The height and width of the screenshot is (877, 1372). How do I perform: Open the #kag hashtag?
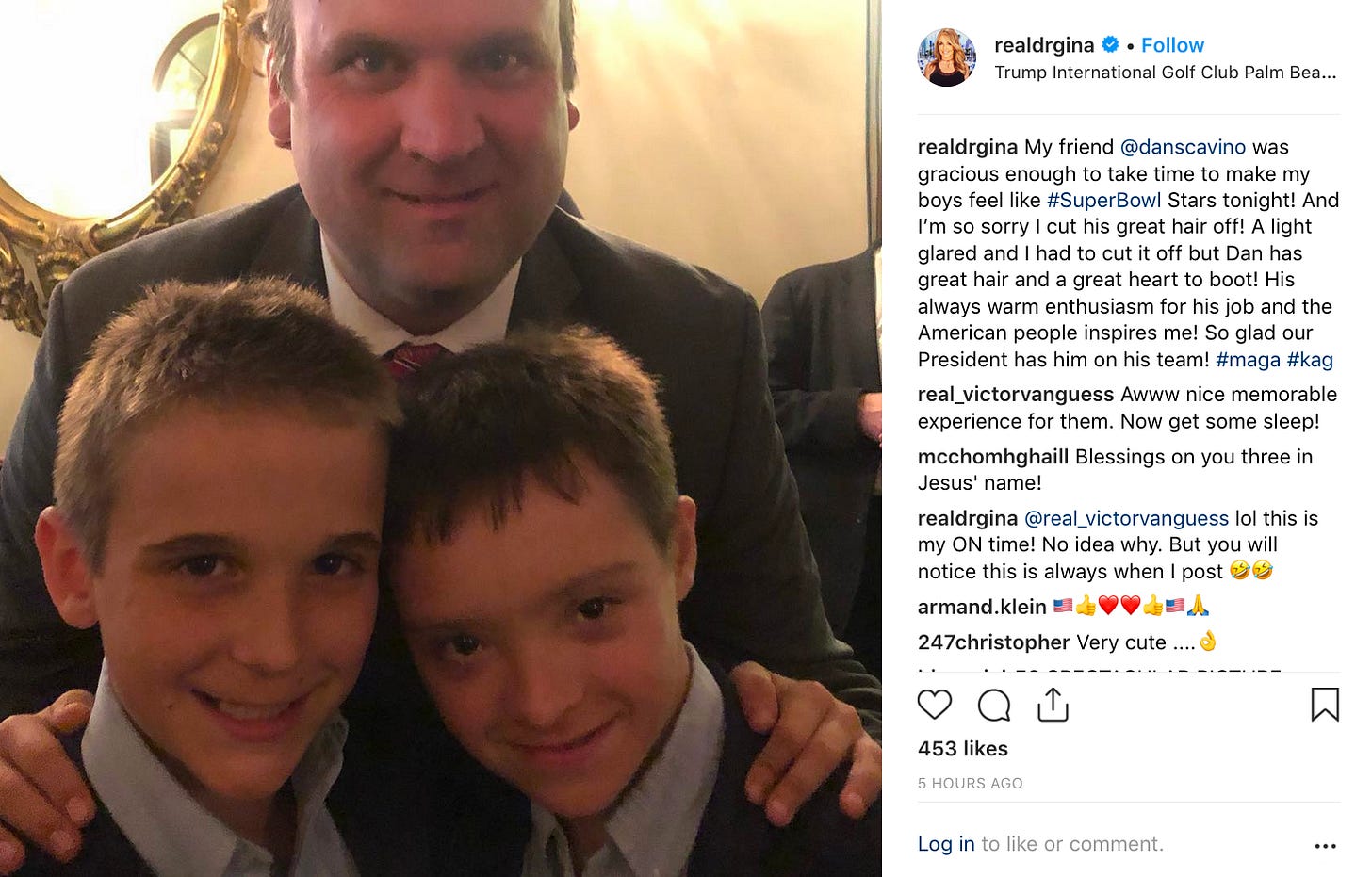pos(1310,360)
